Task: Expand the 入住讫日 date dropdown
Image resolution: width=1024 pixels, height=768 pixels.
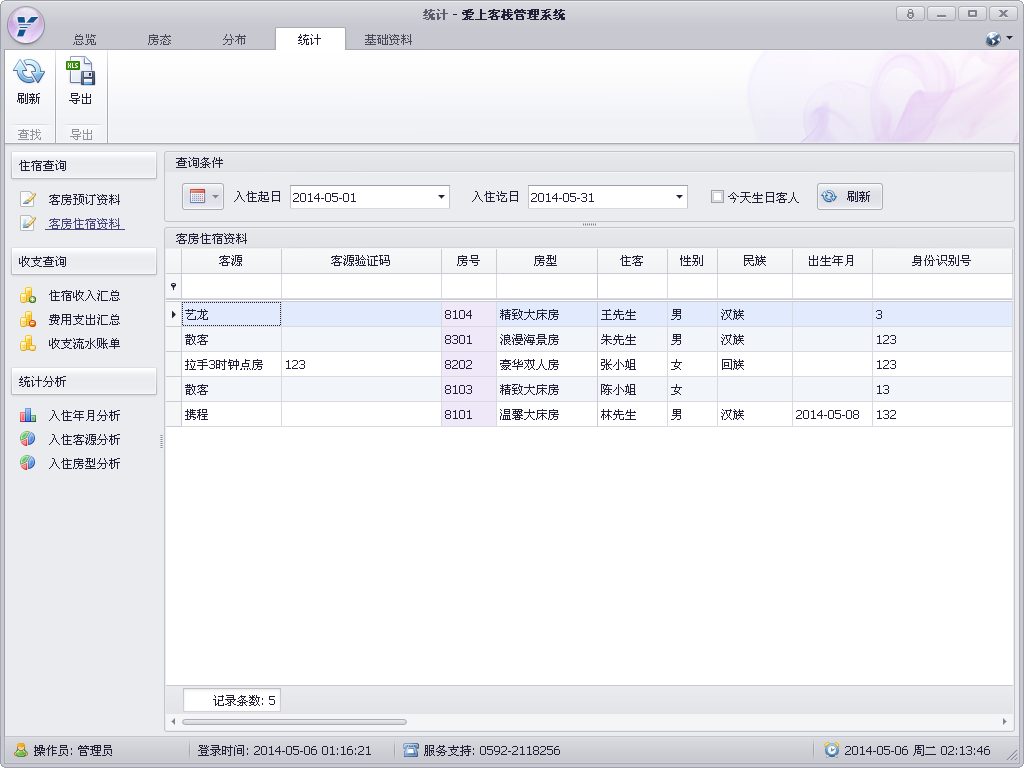Action: click(x=679, y=197)
